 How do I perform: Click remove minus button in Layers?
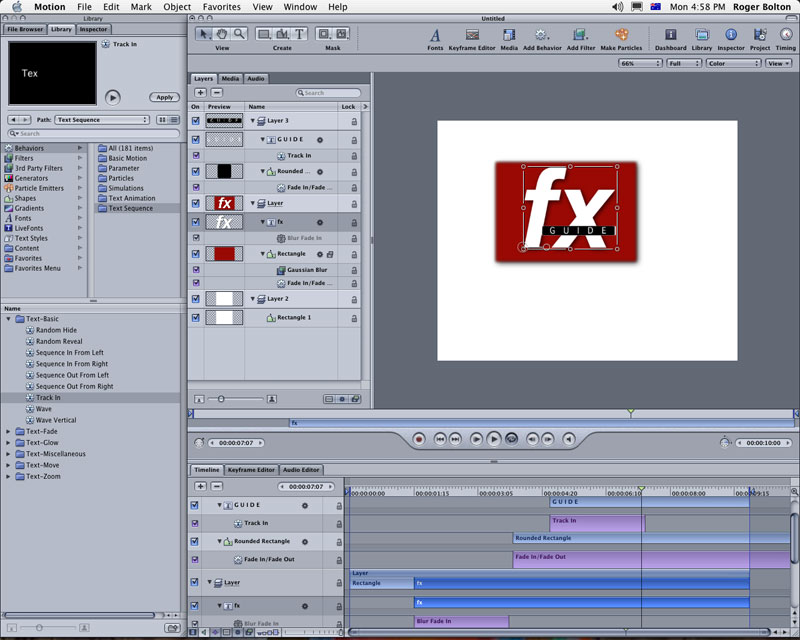[217, 93]
